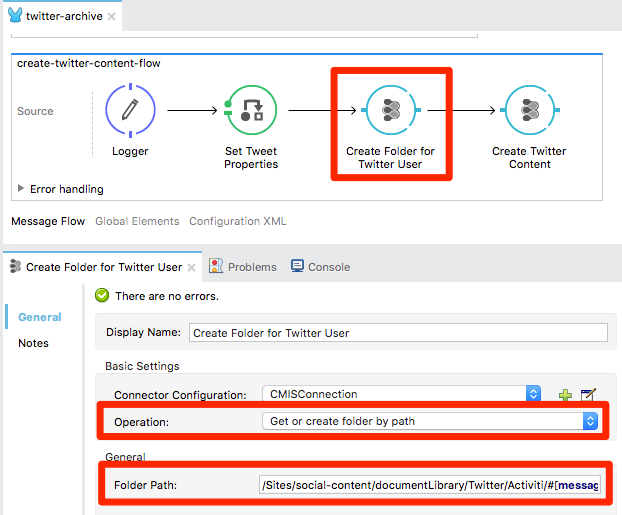
Task: Click the Display Name input field
Action: [x=398, y=332]
